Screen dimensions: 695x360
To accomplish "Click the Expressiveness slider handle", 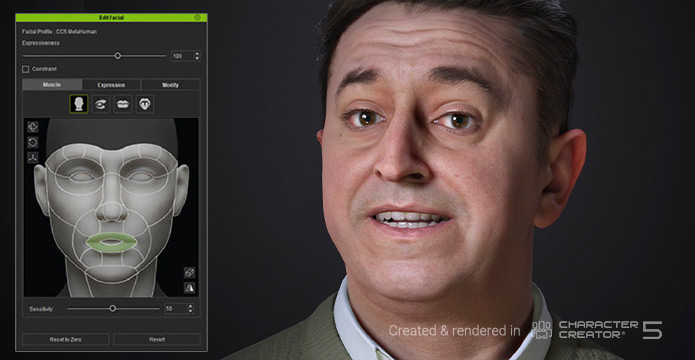I will pos(117,56).
